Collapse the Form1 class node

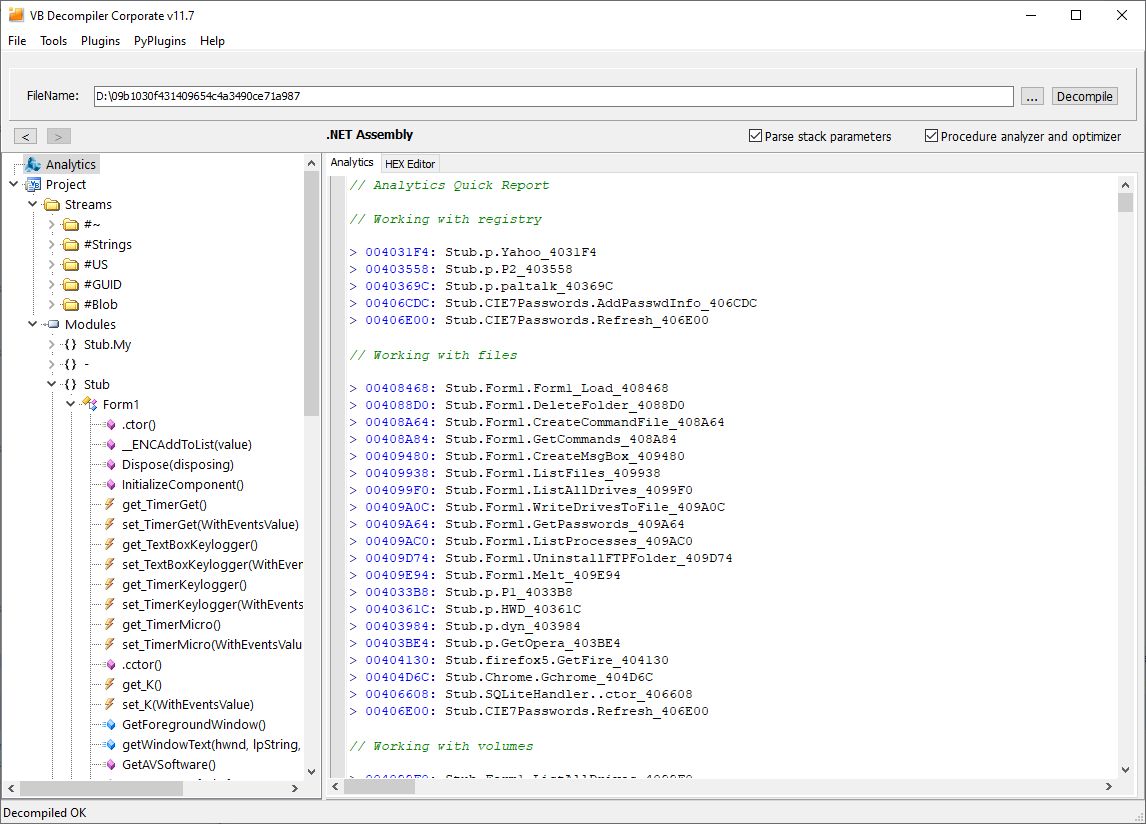click(71, 404)
